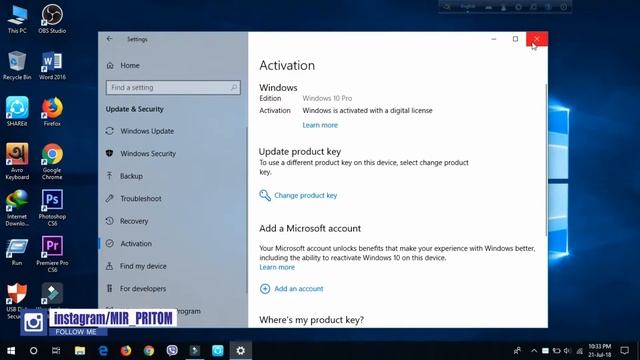This screenshot has width=640, height=360.
Task: Open For developers settings
Action: pos(136,289)
